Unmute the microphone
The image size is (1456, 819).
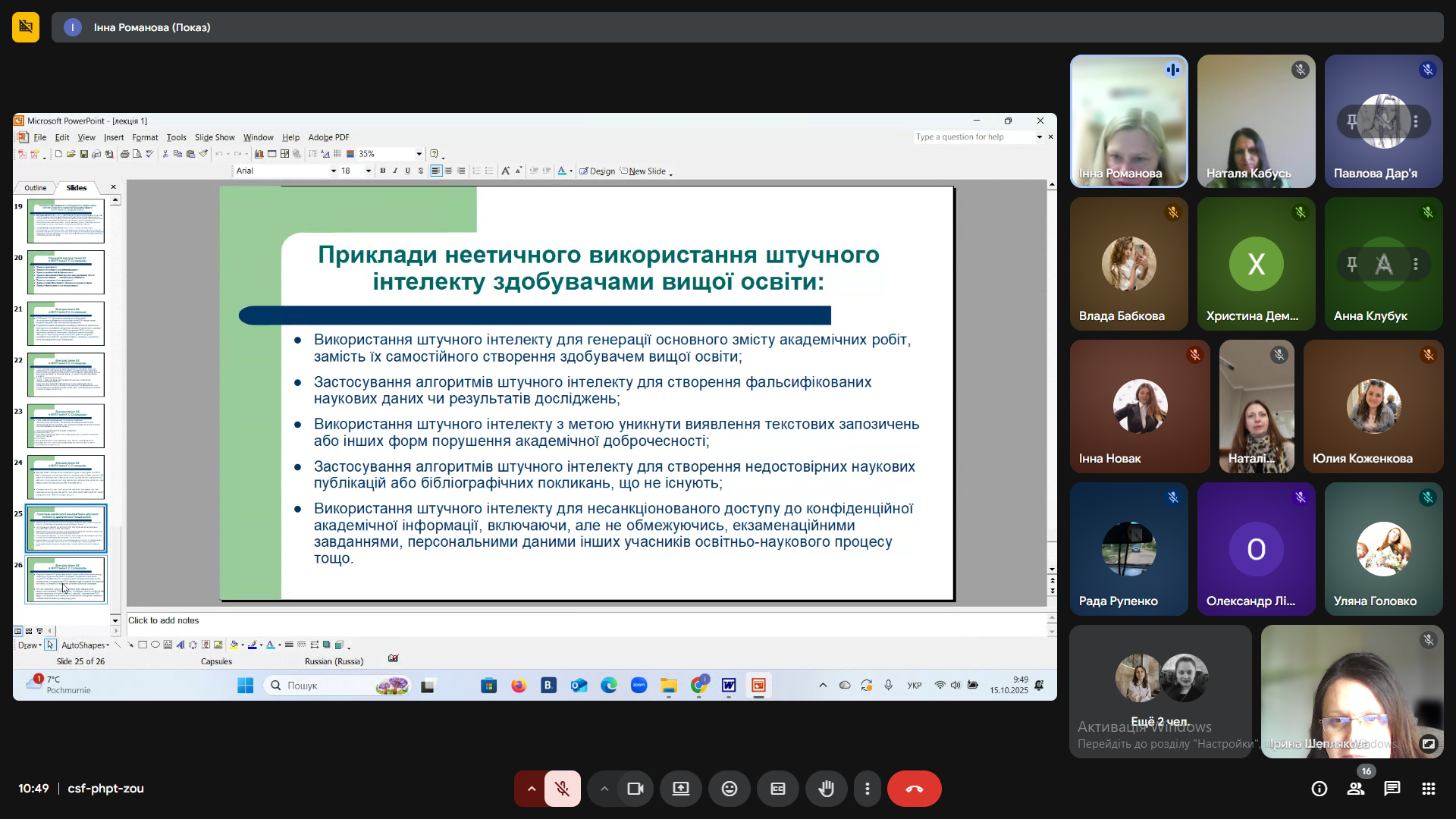(x=562, y=789)
